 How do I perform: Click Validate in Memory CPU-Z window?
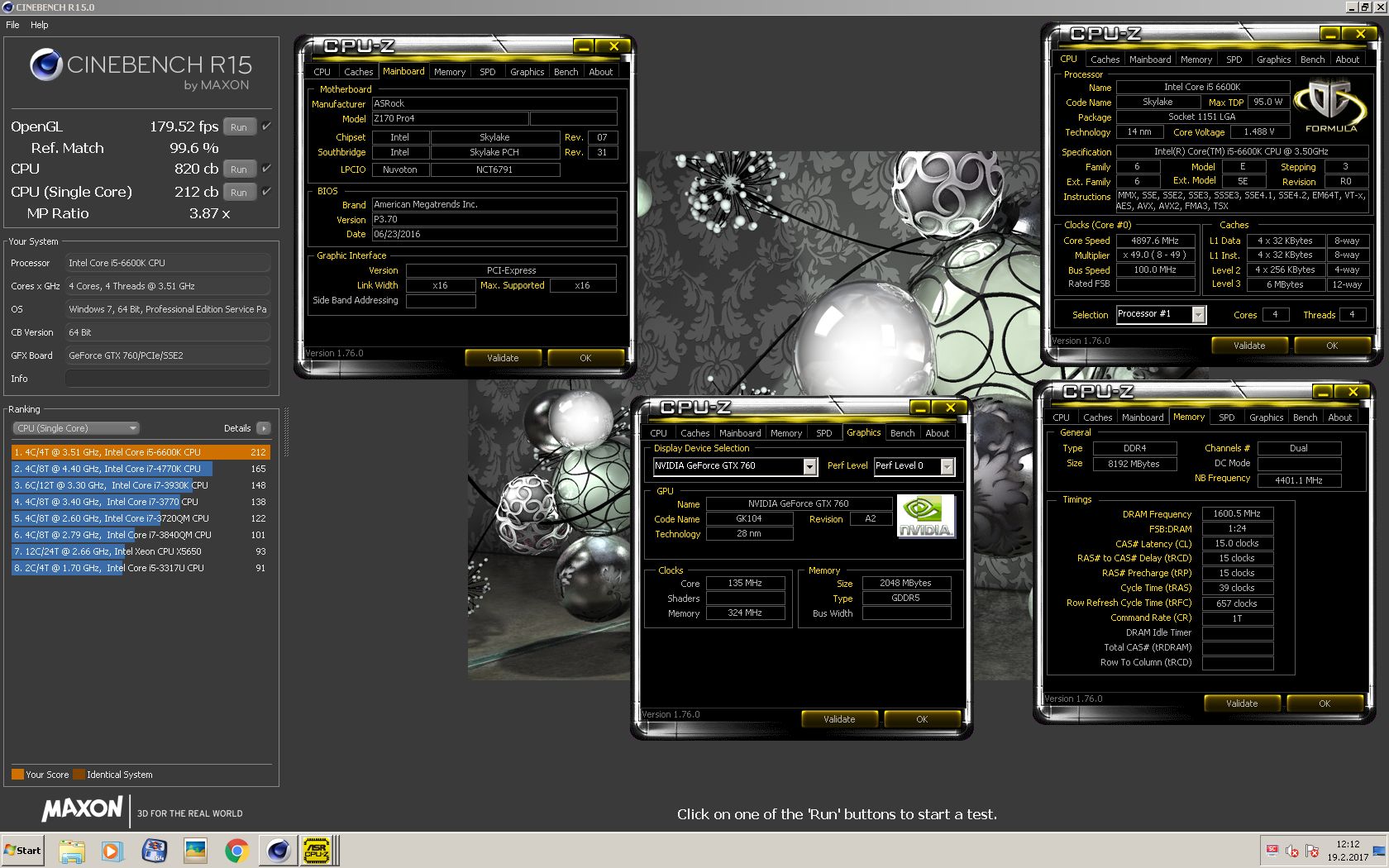[x=1242, y=703]
